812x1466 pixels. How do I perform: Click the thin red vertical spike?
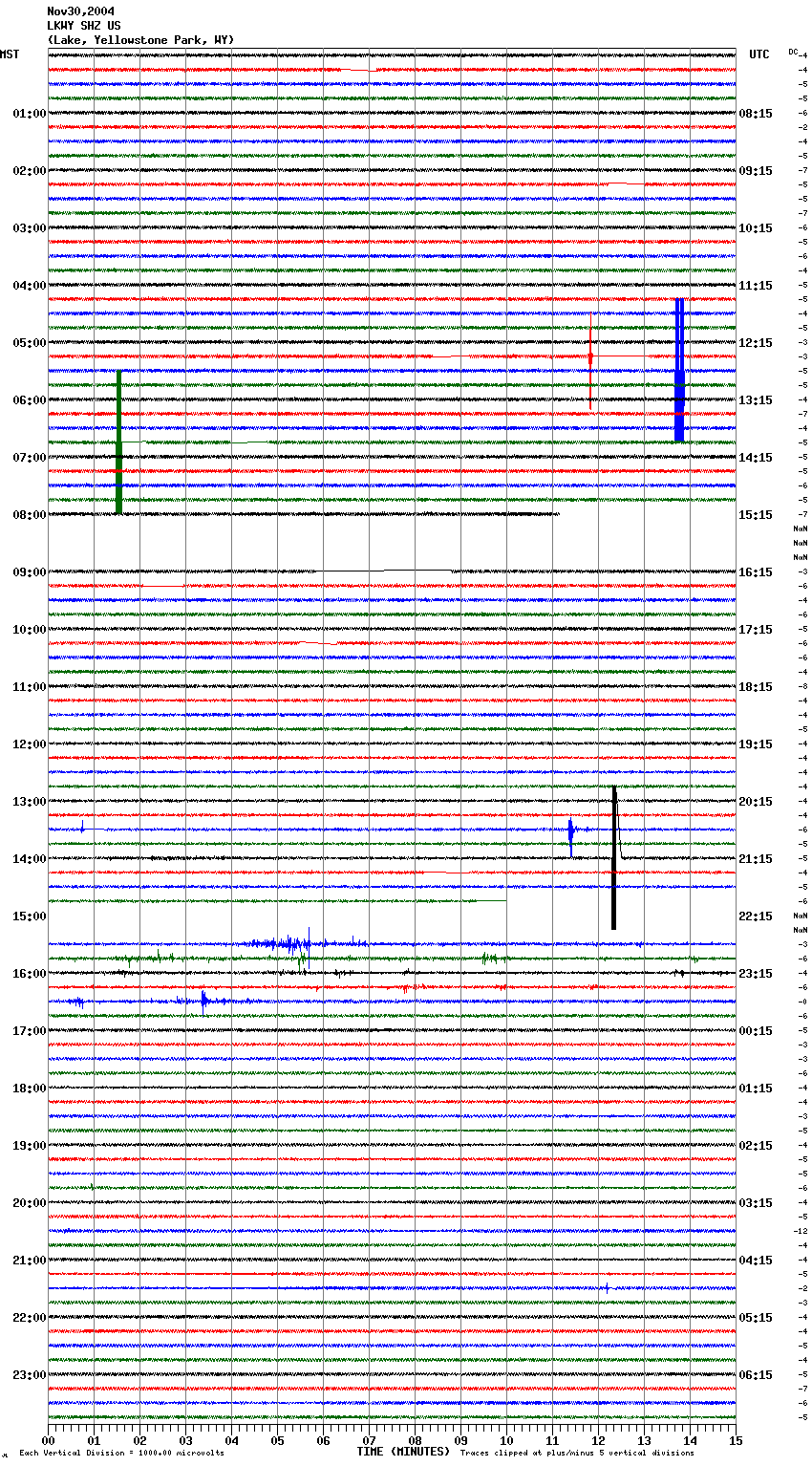(590, 361)
